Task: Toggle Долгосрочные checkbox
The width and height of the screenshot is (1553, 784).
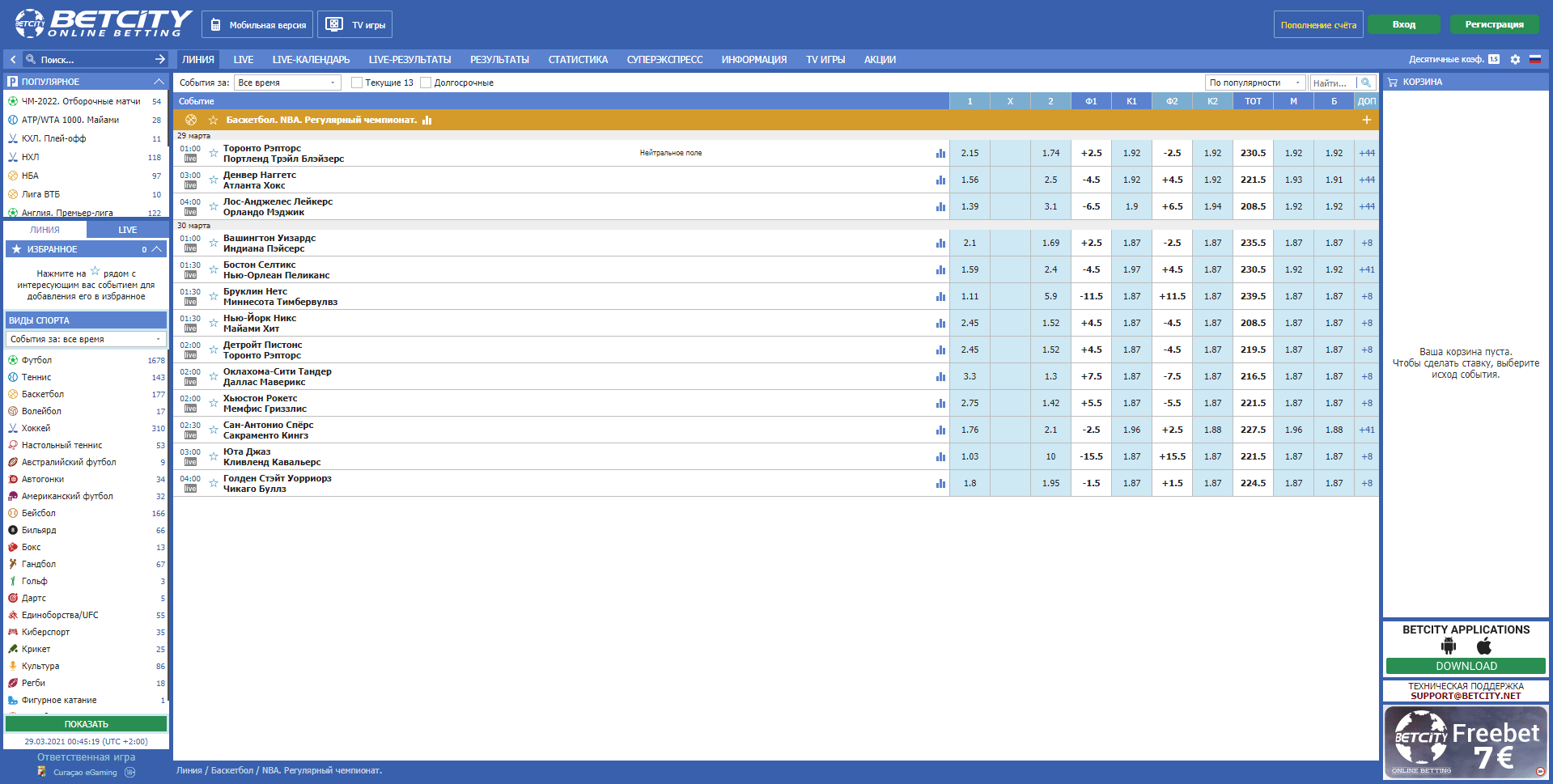Action: point(426,83)
